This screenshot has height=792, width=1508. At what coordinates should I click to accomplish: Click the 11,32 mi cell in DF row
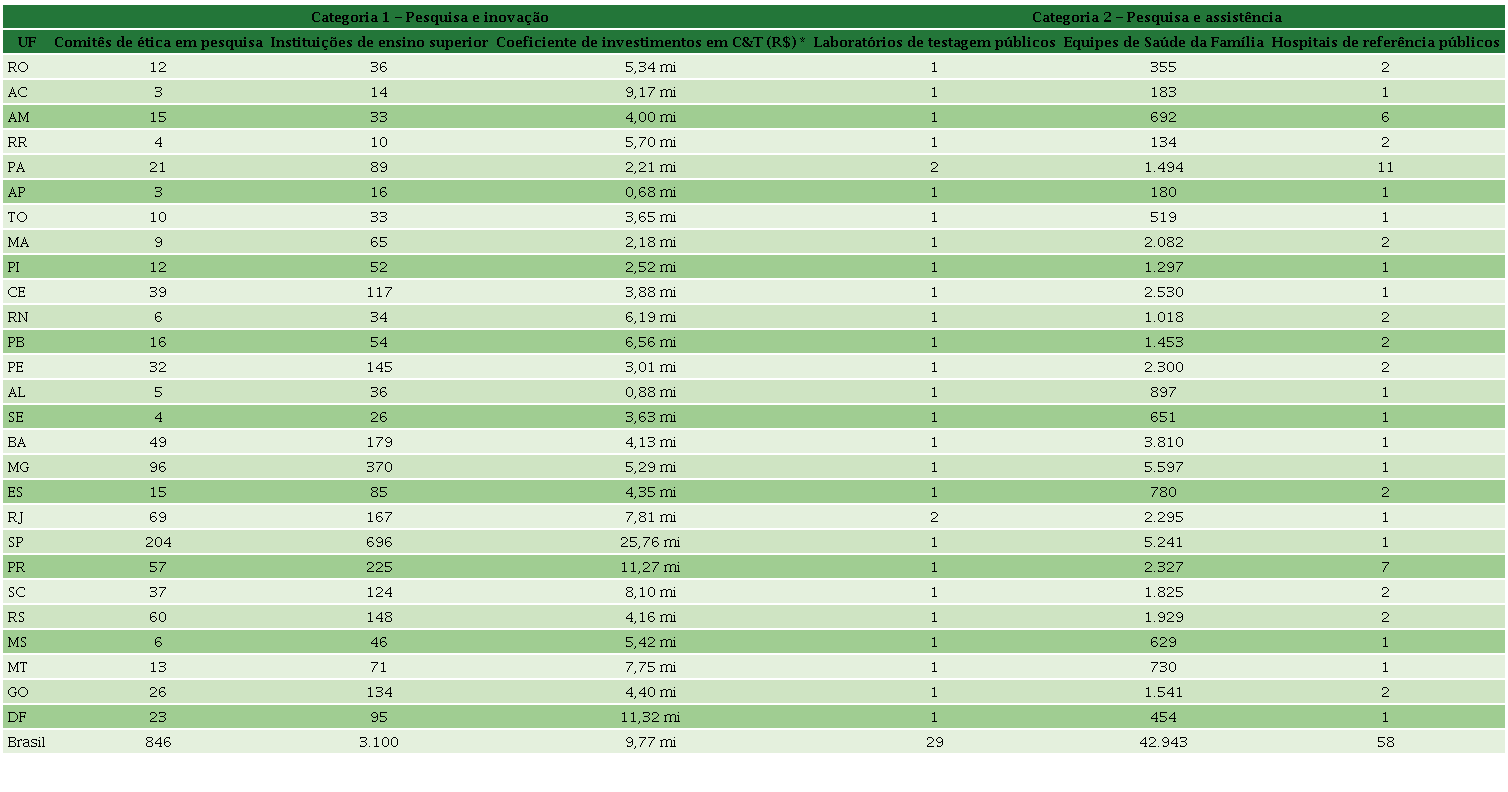[651, 717]
